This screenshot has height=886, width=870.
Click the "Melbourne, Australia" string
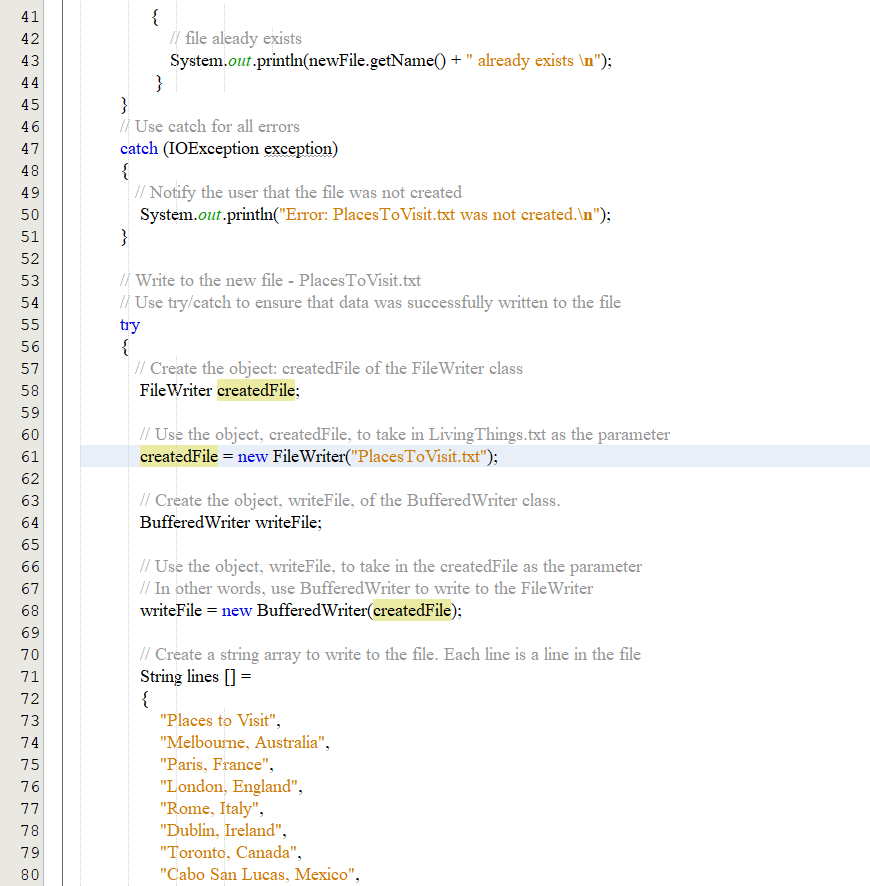(x=244, y=742)
